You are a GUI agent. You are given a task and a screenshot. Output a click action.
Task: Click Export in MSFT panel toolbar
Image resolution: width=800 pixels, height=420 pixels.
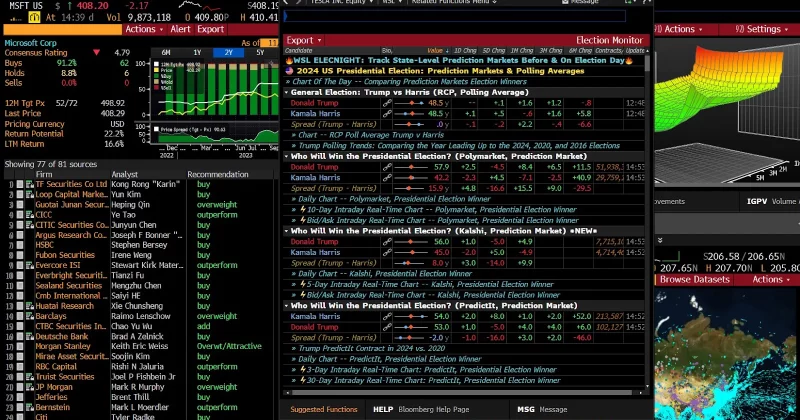[210, 29]
